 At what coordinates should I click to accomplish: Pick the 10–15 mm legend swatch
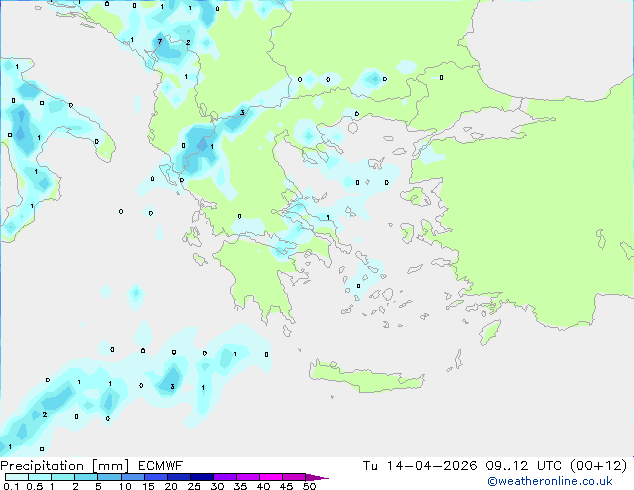coord(133,477)
